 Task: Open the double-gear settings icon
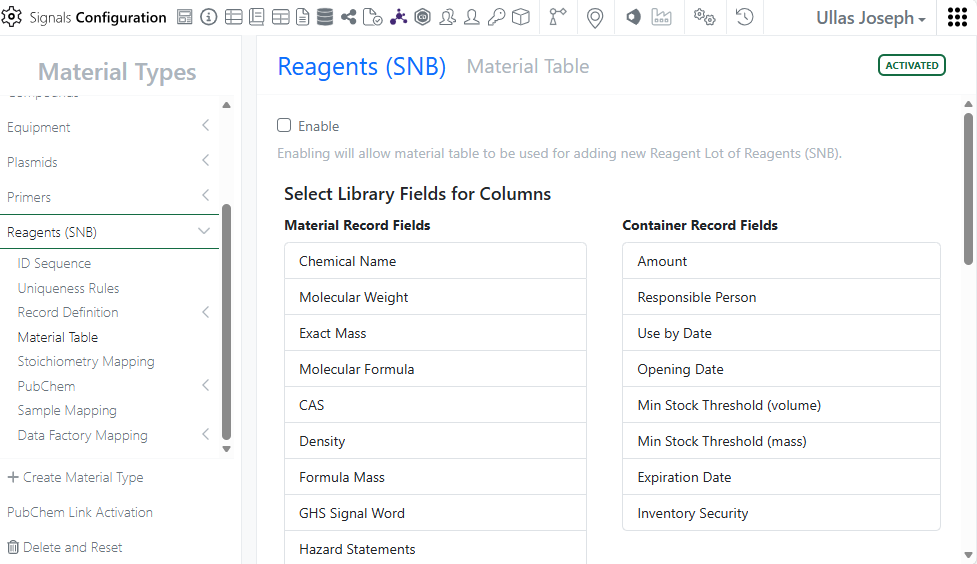pos(704,18)
